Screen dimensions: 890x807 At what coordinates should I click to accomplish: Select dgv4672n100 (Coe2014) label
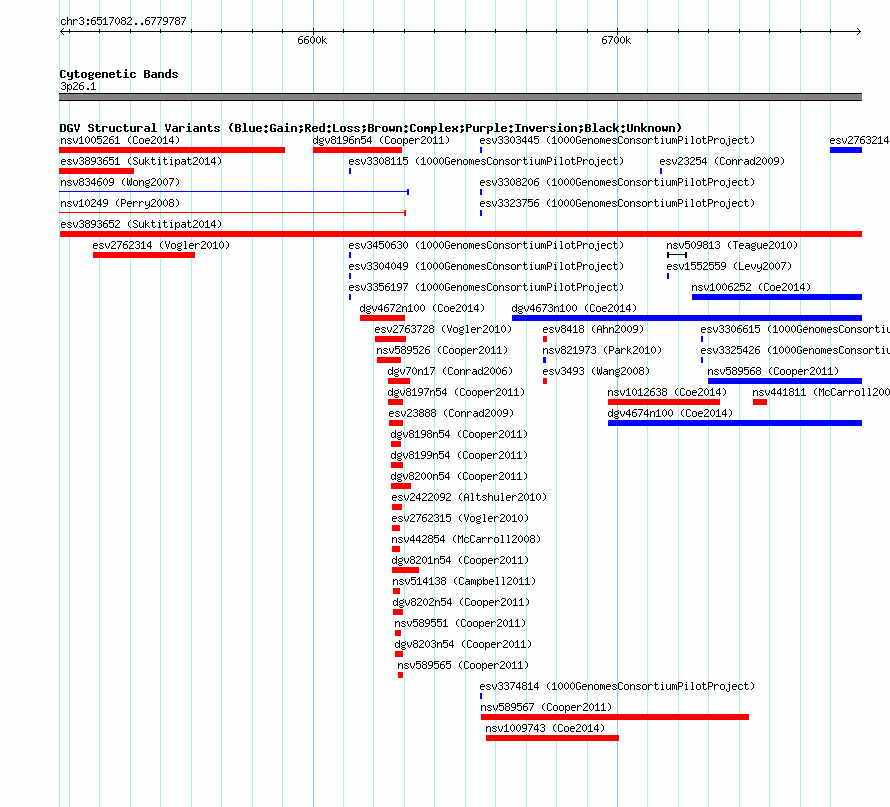[422, 308]
